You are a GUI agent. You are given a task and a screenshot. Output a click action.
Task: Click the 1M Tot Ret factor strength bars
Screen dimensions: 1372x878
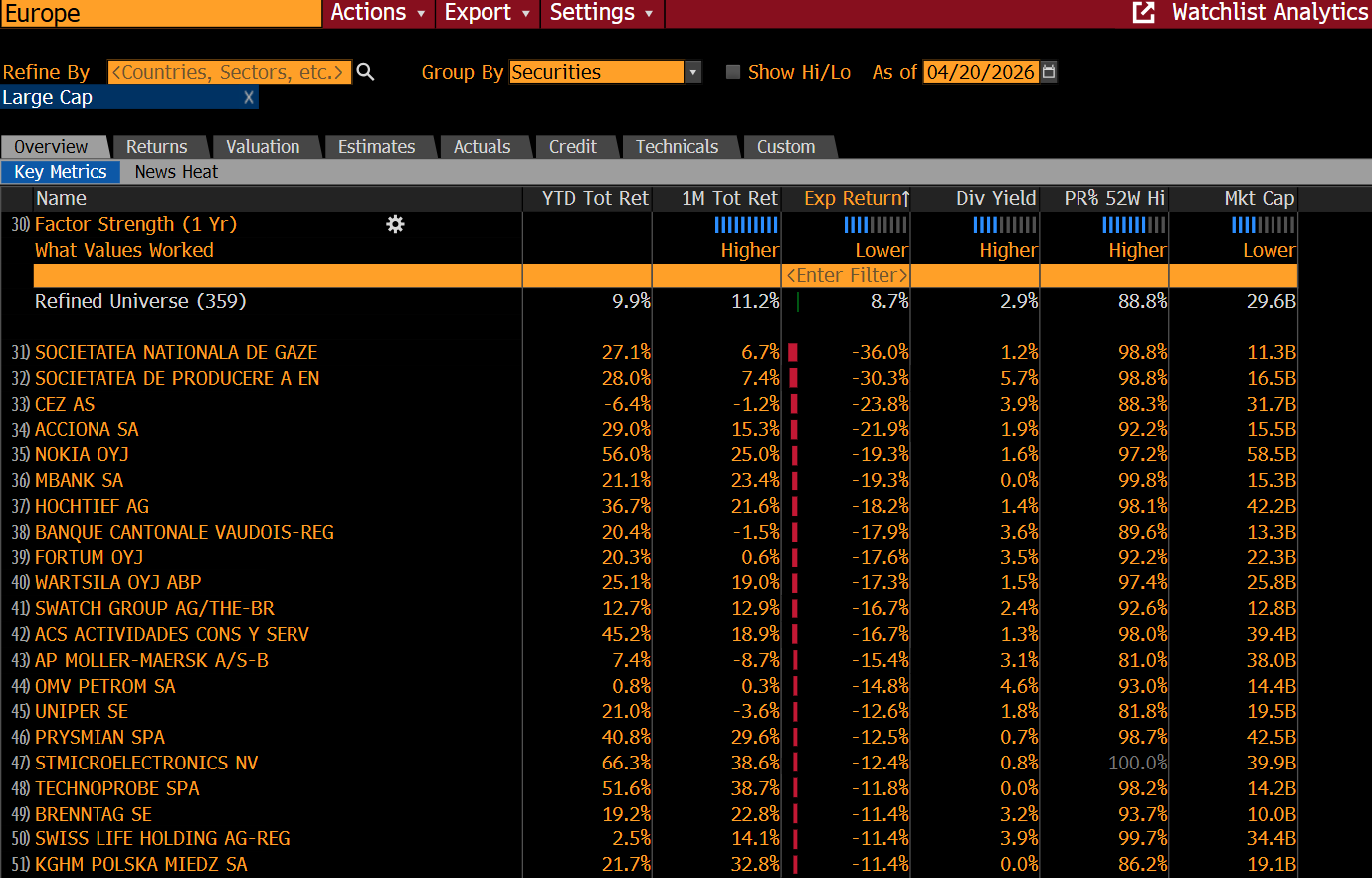coord(746,225)
